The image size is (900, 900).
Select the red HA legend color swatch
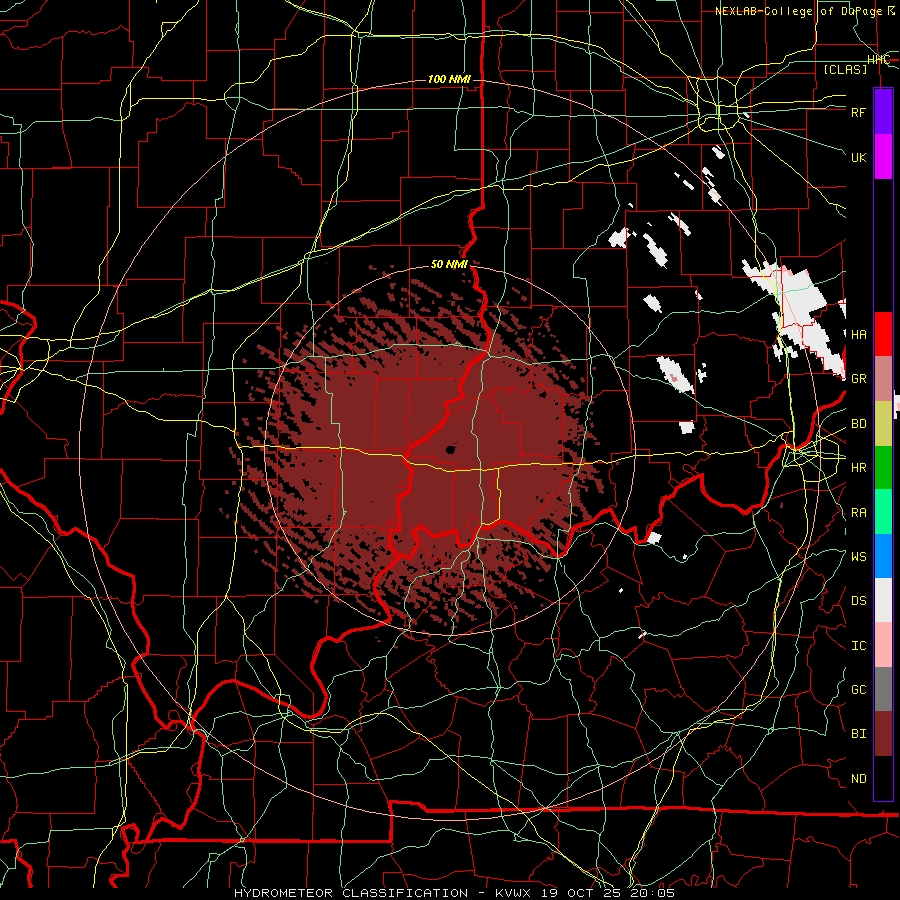[x=883, y=334]
